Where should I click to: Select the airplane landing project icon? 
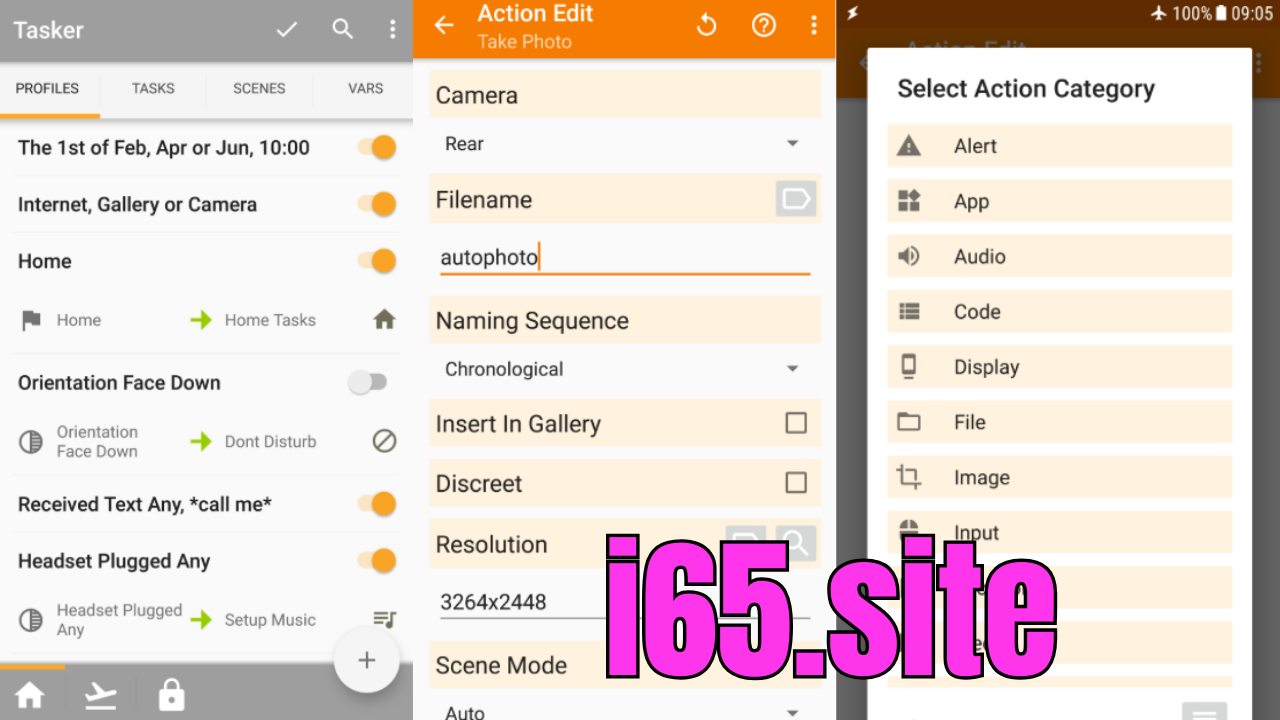pos(101,695)
